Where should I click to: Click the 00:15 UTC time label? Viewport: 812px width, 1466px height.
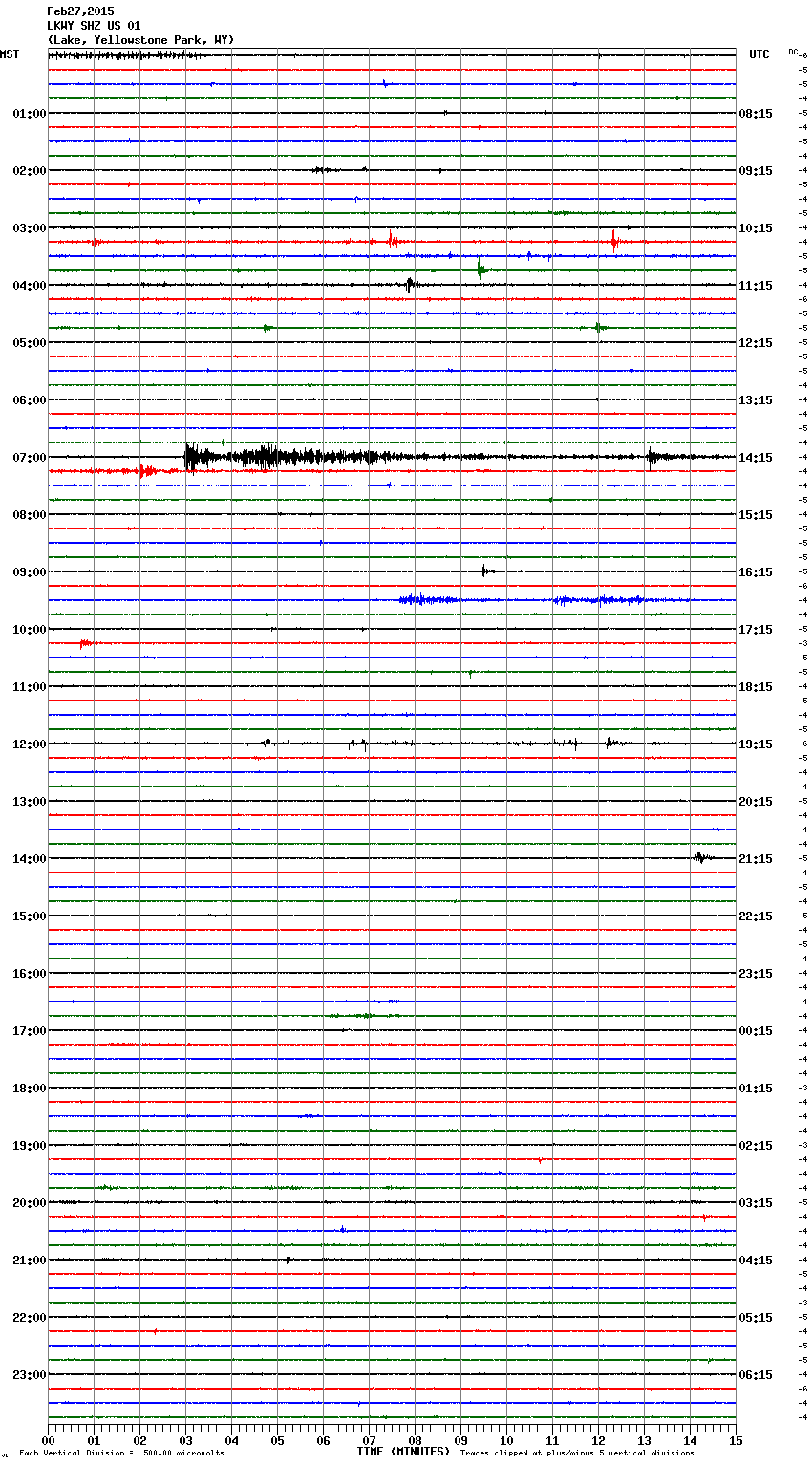(x=756, y=1031)
